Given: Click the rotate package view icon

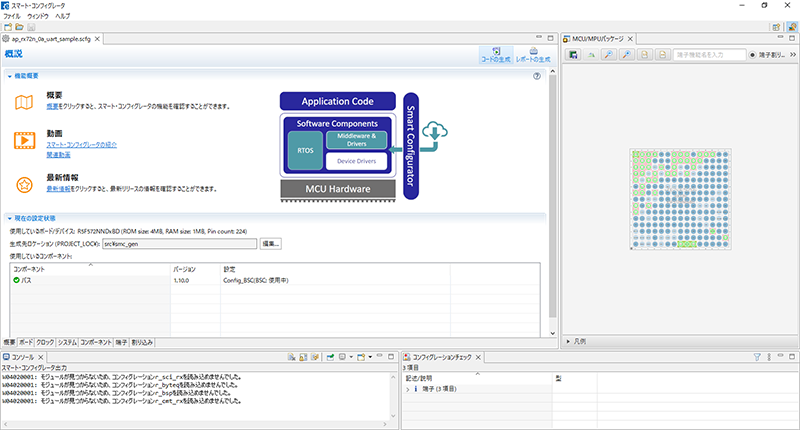Looking at the screenshot, I should pyautogui.click(x=591, y=55).
